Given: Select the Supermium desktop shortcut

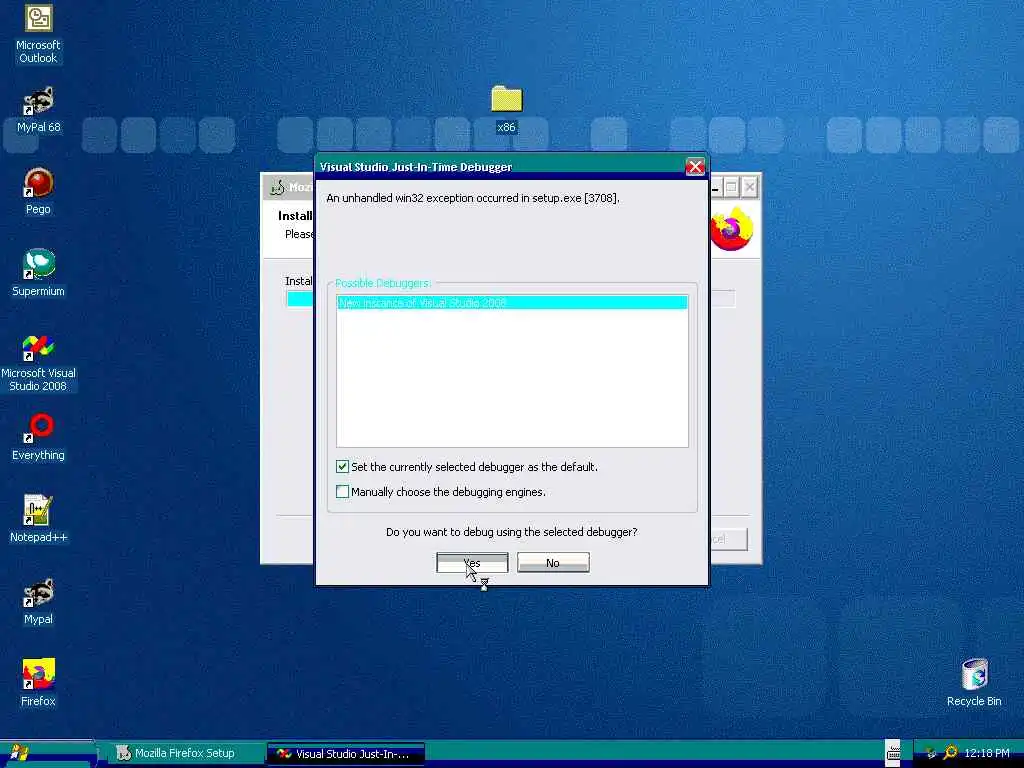Looking at the screenshot, I should click(x=38, y=274).
